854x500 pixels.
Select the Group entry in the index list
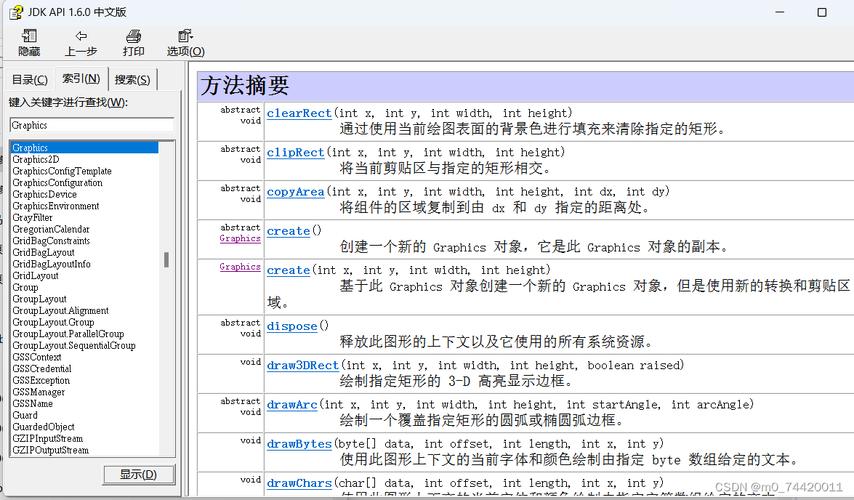tap(25, 288)
